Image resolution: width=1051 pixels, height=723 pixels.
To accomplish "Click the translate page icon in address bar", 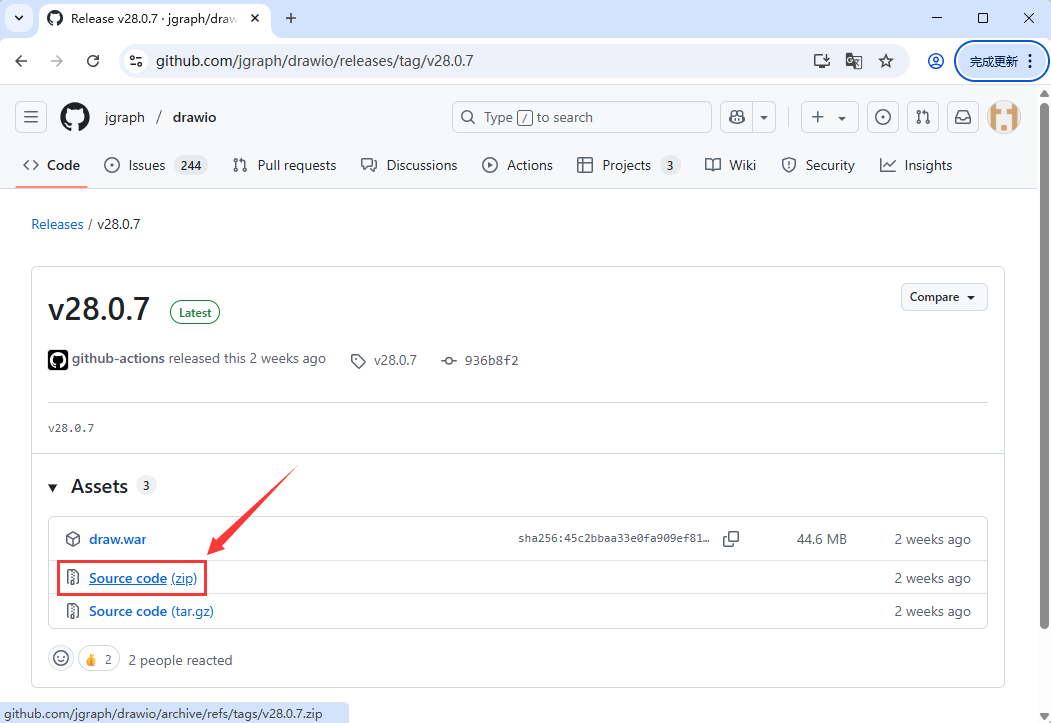I will point(853,61).
